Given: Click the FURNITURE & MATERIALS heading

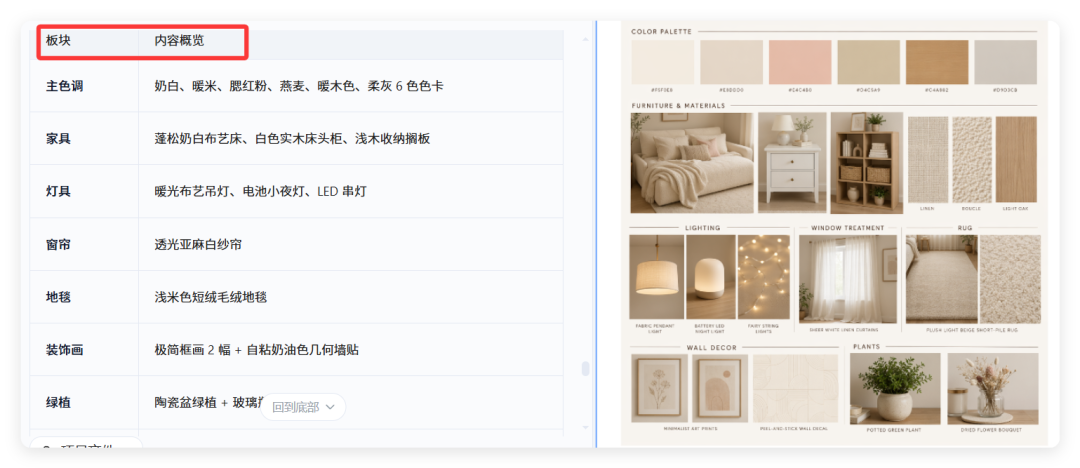Looking at the screenshot, I should (x=678, y=106).
